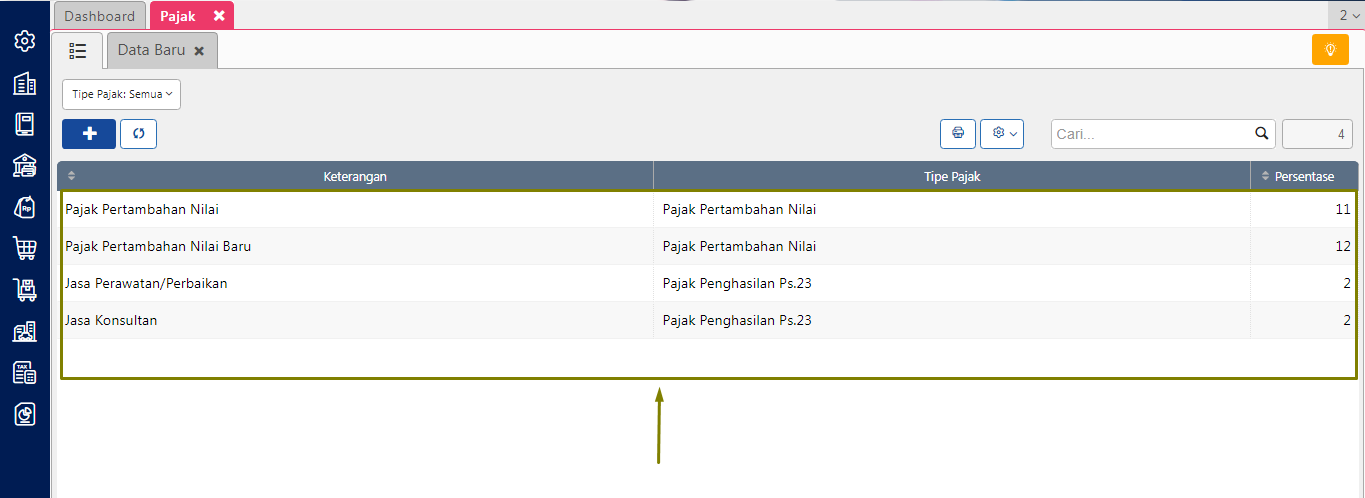The width and height of the screenshot is (1365, 498).
Task: Expand the Tipe Pajak: Semua filter
Action: pyautogui.click(x=121, y=94)
